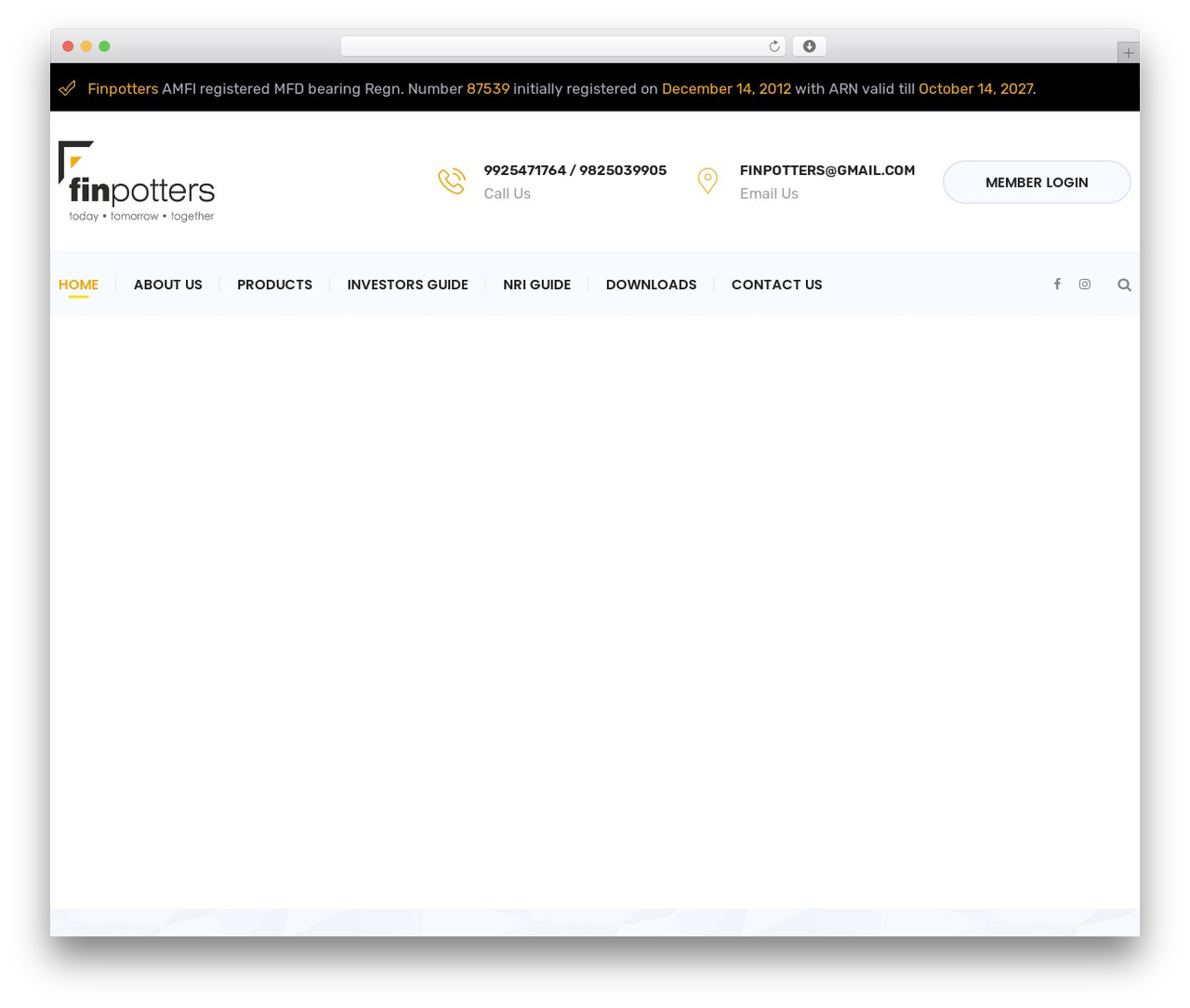Click the location pin icon beside Email Us
This screenshot has height=1008, width=1190.
pos(707,180)
